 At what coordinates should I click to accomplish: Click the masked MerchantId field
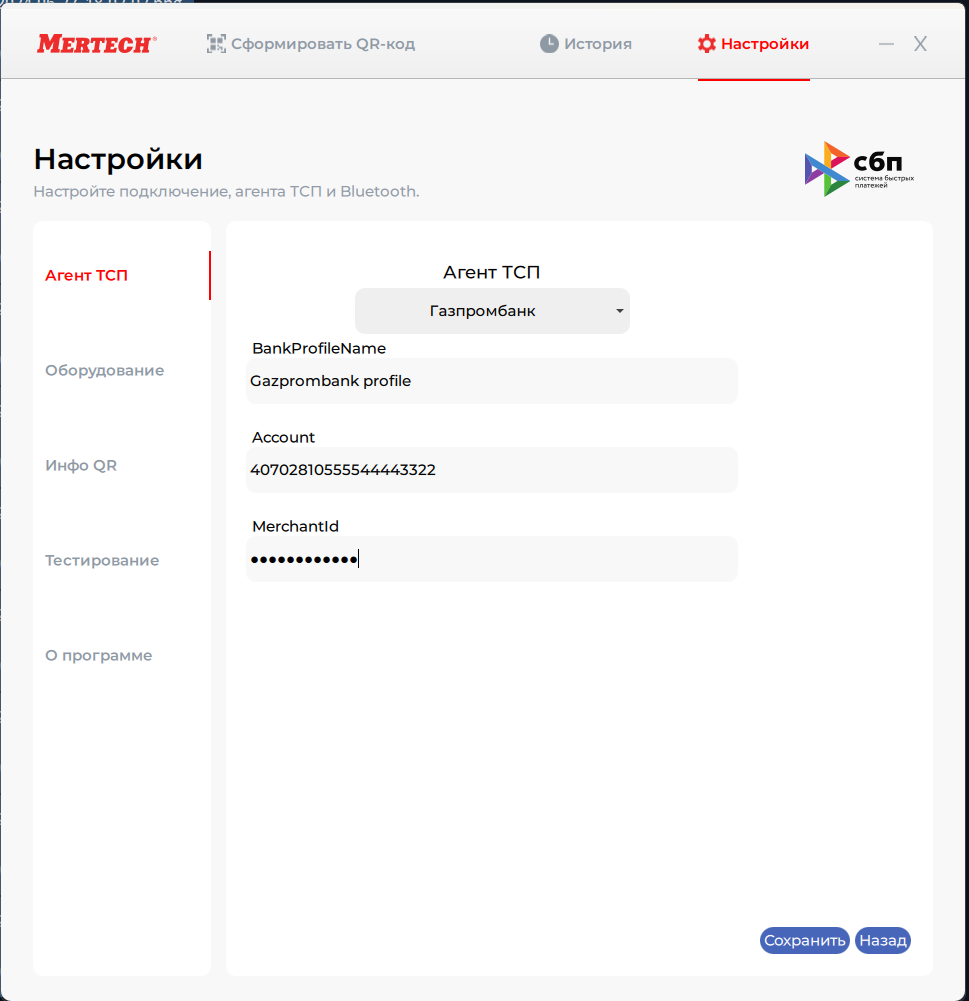pos(491,559)
